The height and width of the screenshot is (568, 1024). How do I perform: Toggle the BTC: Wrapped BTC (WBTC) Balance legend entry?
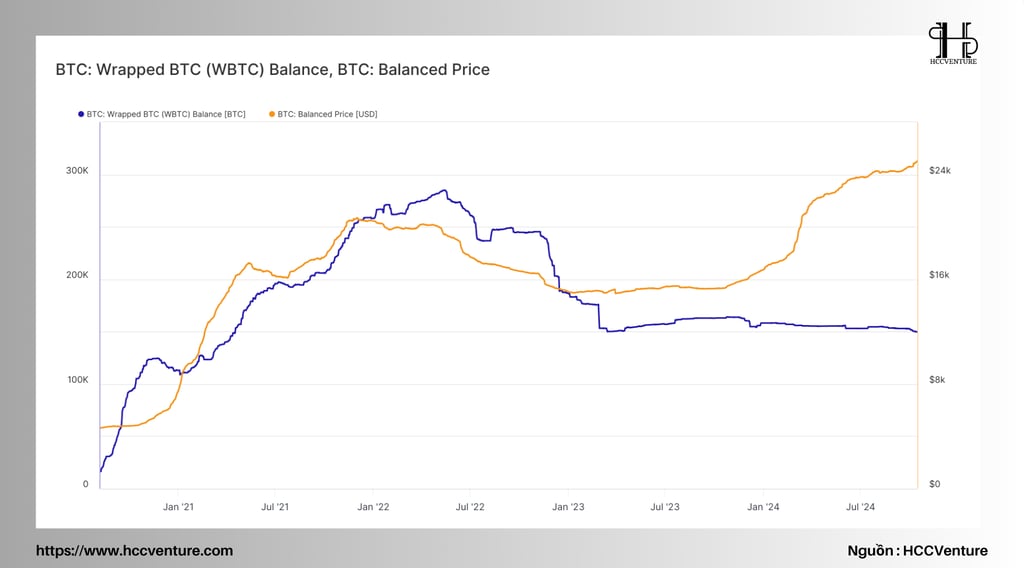coord(162,114)
